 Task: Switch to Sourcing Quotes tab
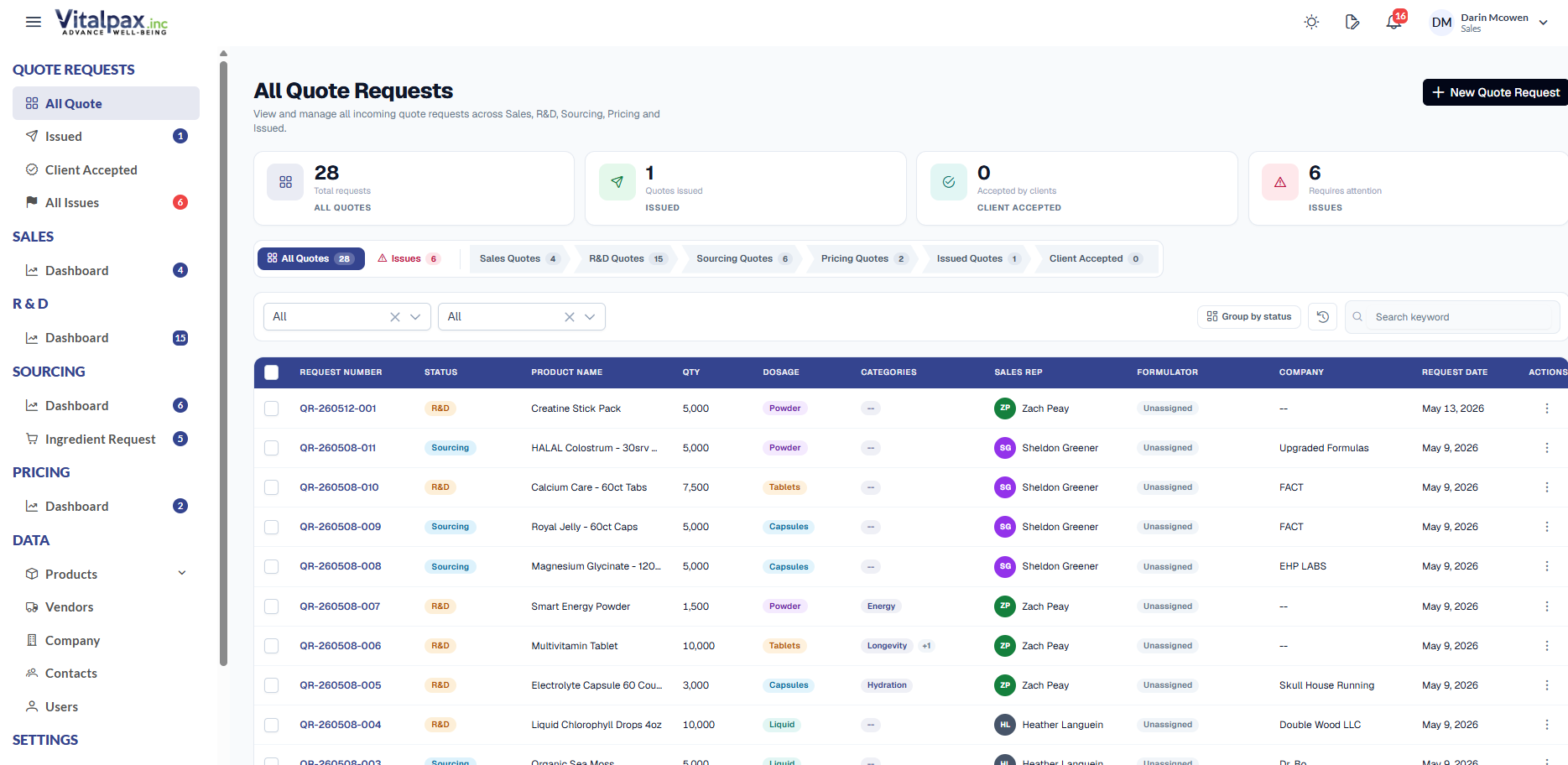coord(743,258)
